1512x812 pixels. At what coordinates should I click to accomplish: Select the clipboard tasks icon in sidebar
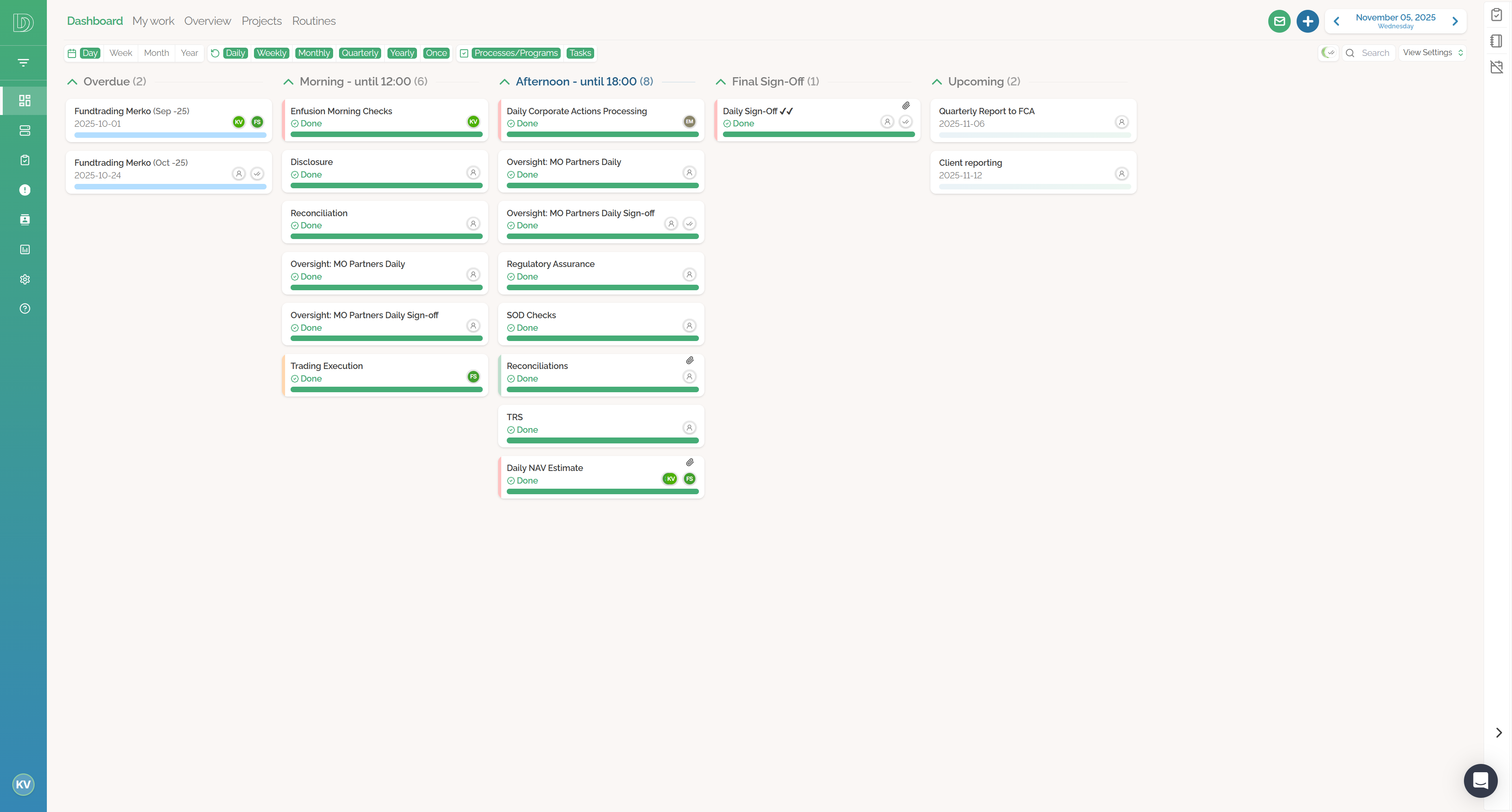pos(24,160)
